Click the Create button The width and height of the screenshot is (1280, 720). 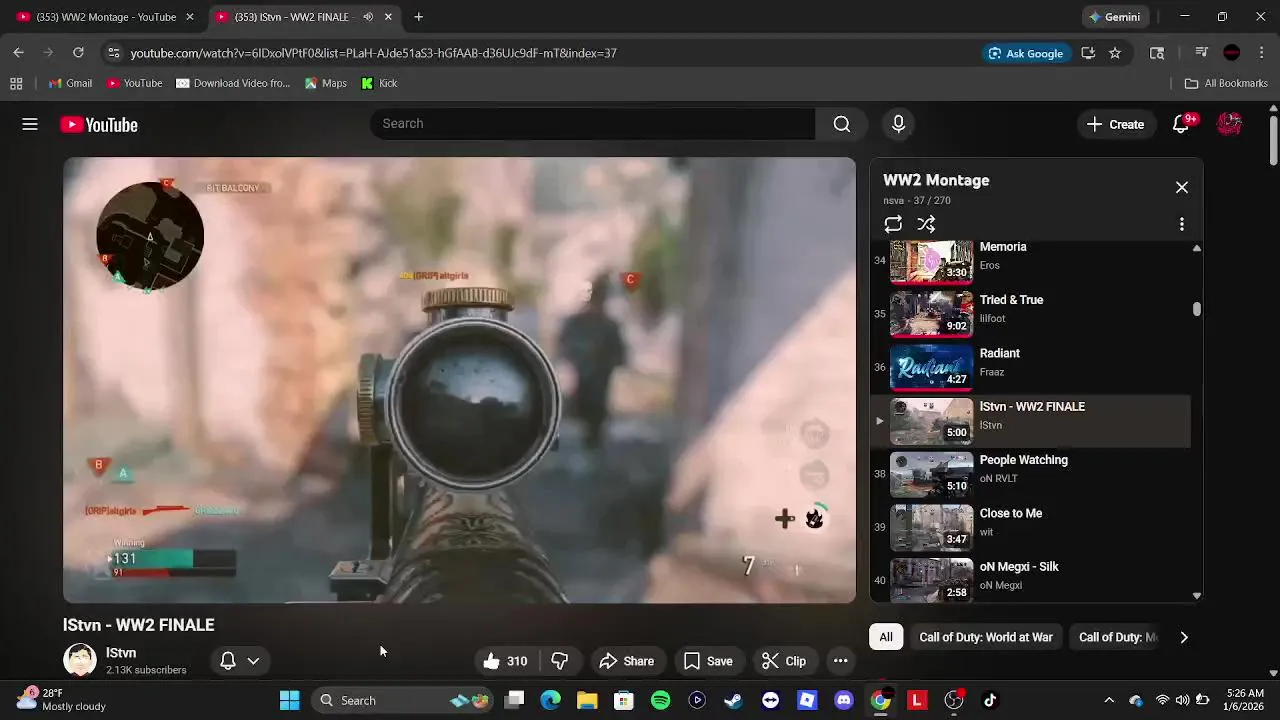pos(1115,124)
